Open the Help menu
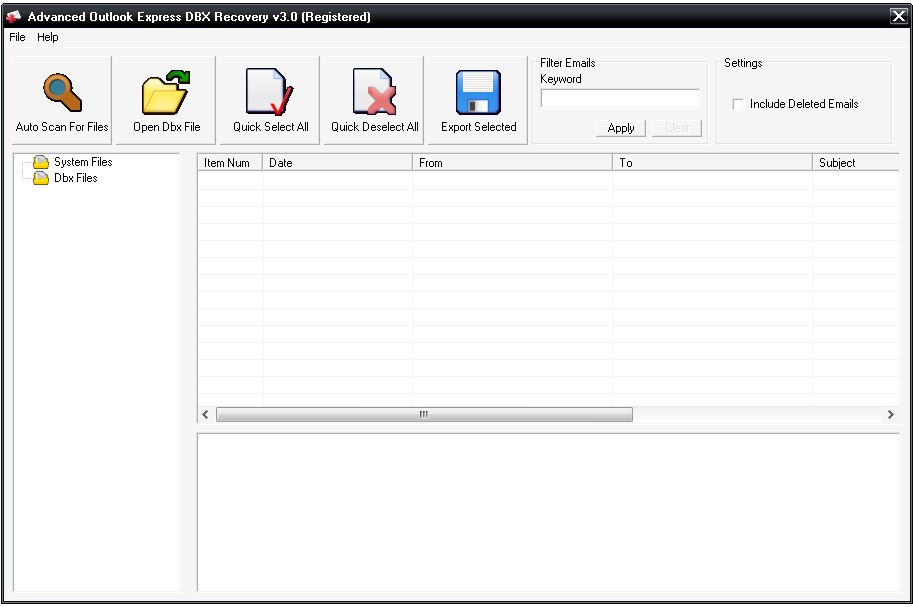The image size is (913, 607). pyautogui.click(x=48, y=37)
